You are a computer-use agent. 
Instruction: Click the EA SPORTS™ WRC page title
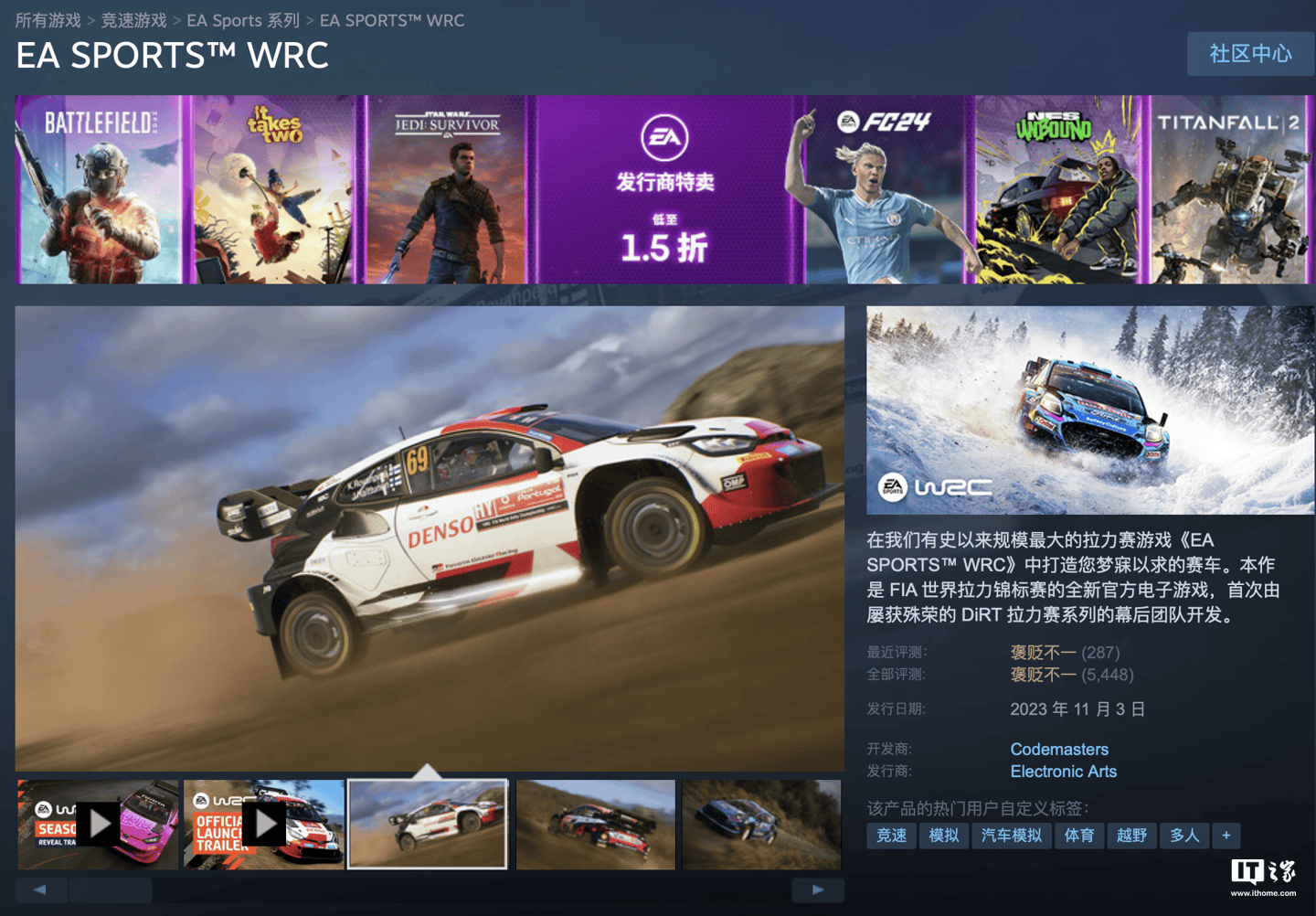[x=172, y=56]
